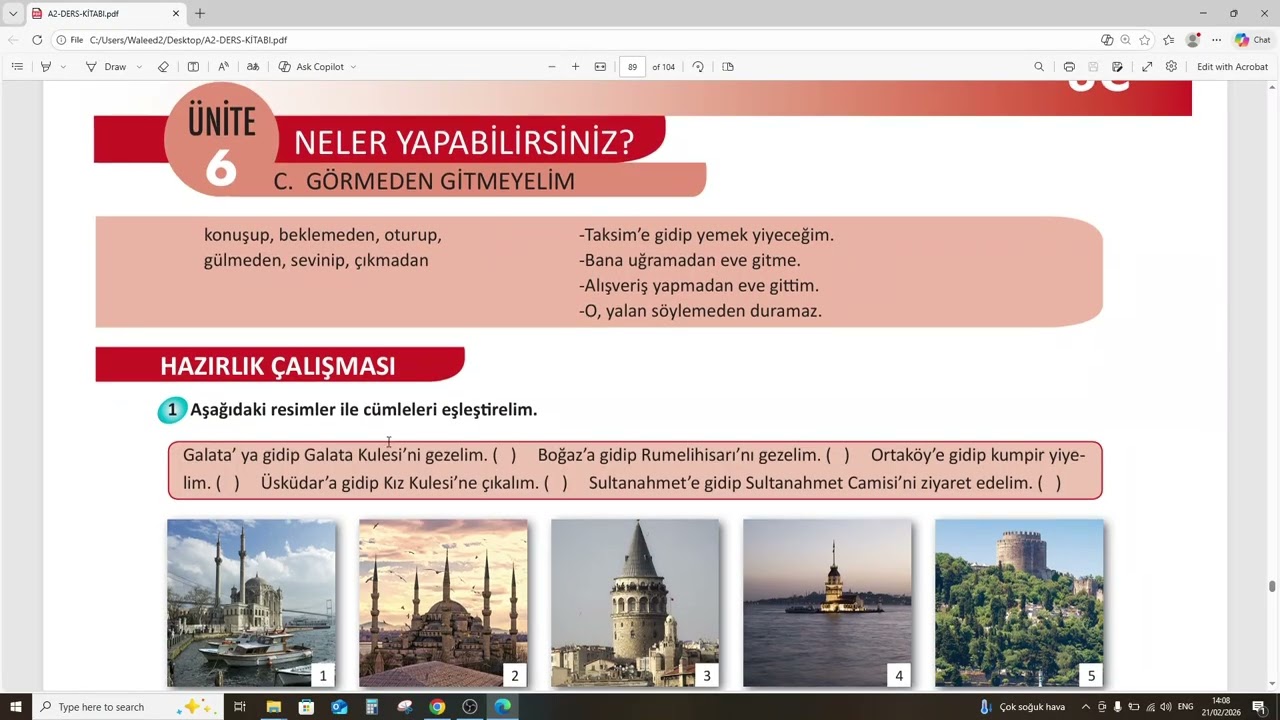Image resolution: width=1280 pixels, height=720 pixels.
Task: Zoom in the PDF page
Action: click(575, 67)
